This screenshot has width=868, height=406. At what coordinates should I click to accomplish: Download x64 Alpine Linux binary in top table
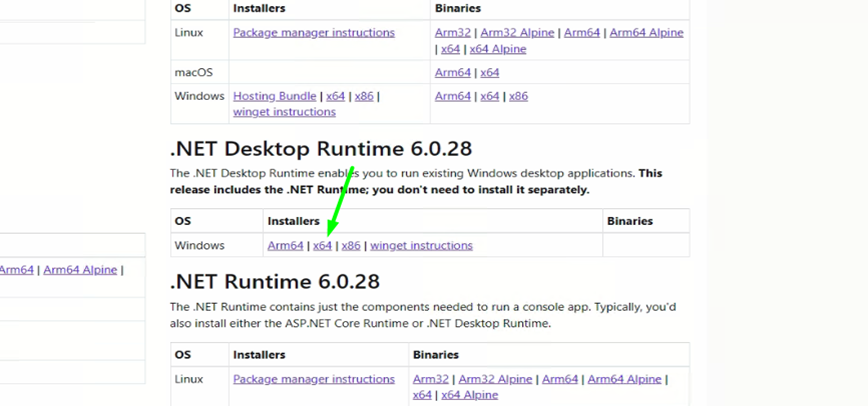[498, 49]
